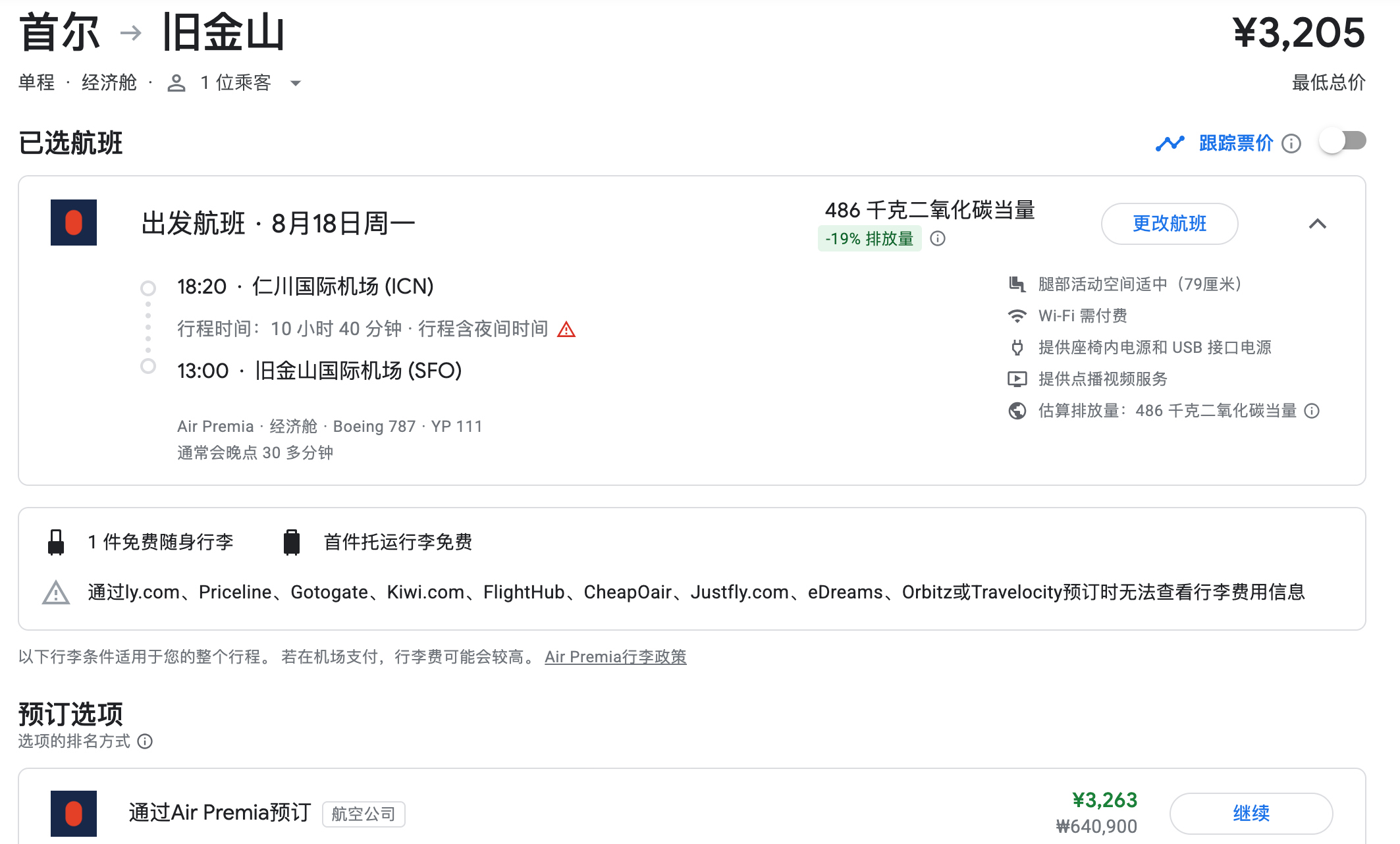
Task: Click the baggage warning triangle icon
Action: pos(56,593)
